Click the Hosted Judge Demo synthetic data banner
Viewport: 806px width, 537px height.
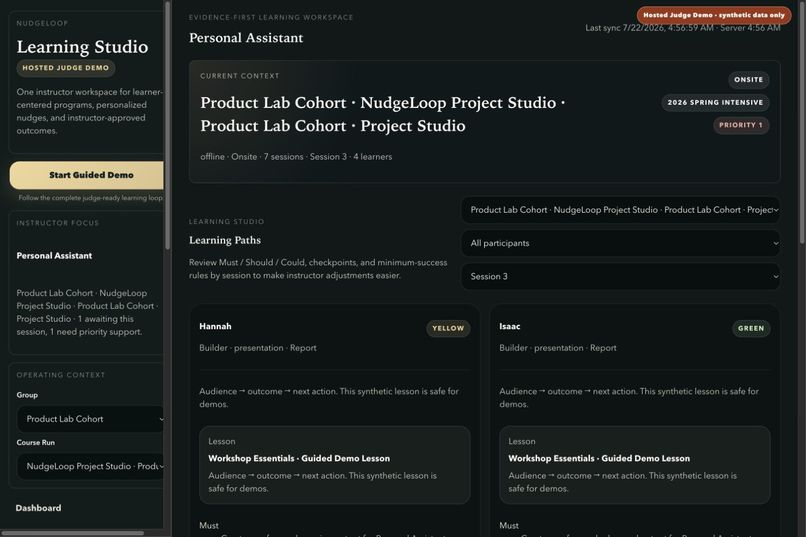(714, 15)
